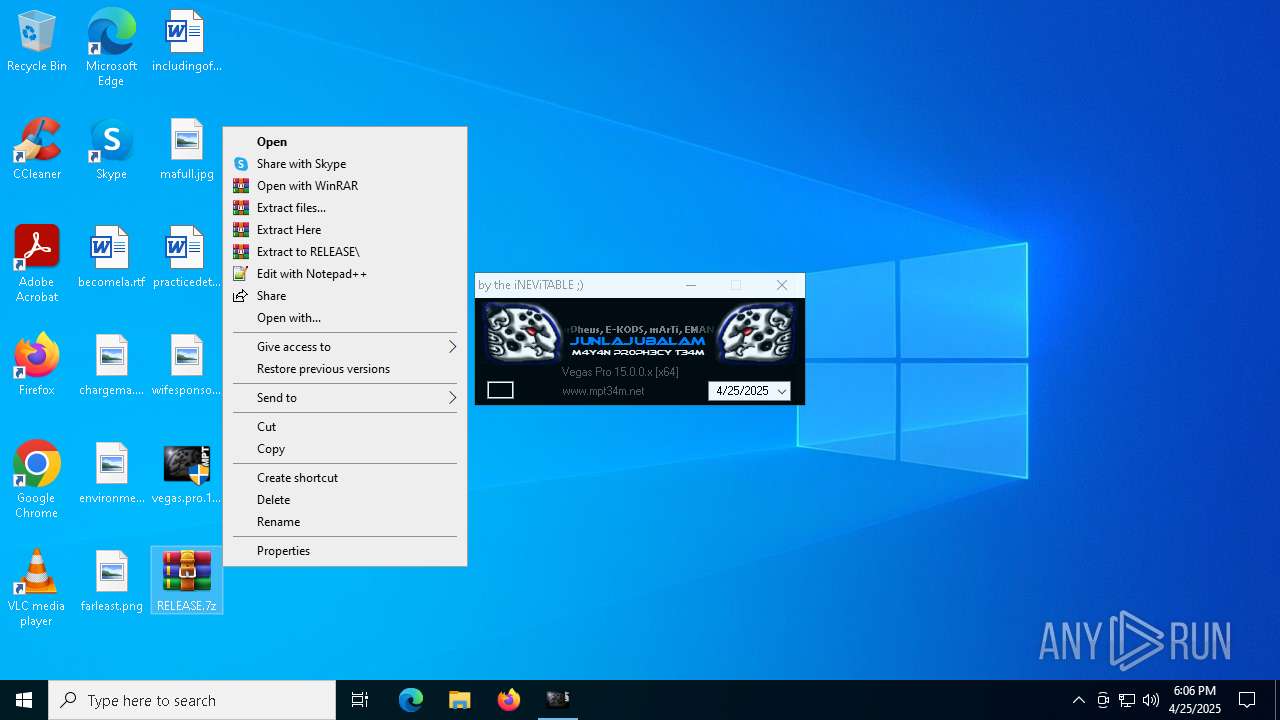The height and width of the screenshot is (720, 1280).
Task: Choose Delete from the context menu
Action: (345, 500)
